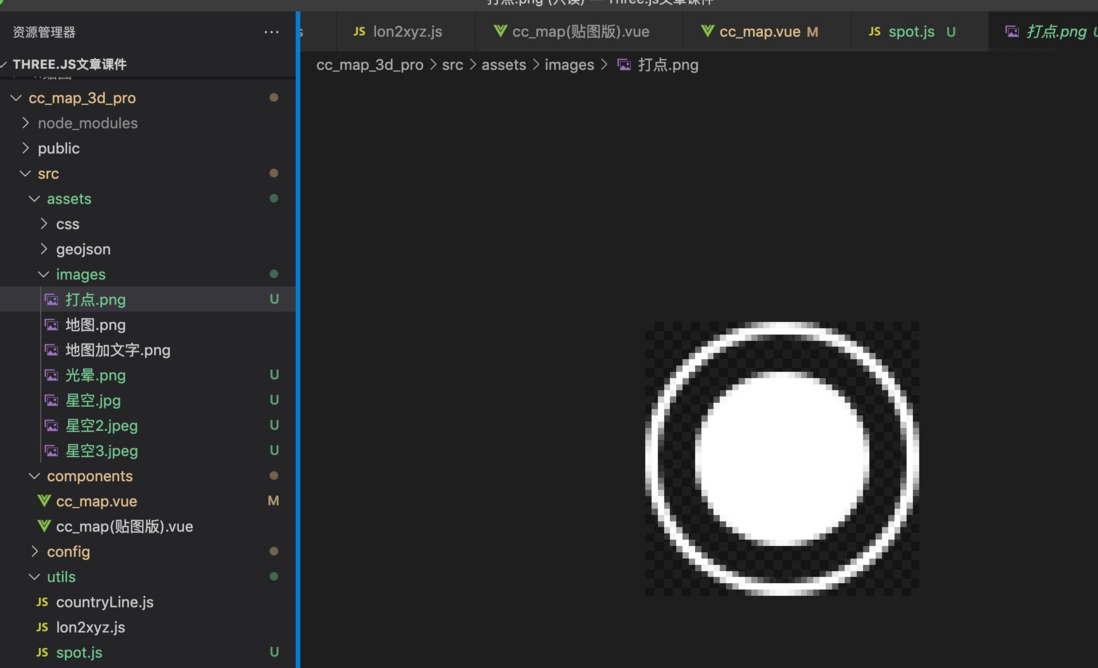Screen dimensions: 1098x668
Task: Click the Vue icon beside cc_map(贴图版).vue in tree
Action: tap(44, 527)
